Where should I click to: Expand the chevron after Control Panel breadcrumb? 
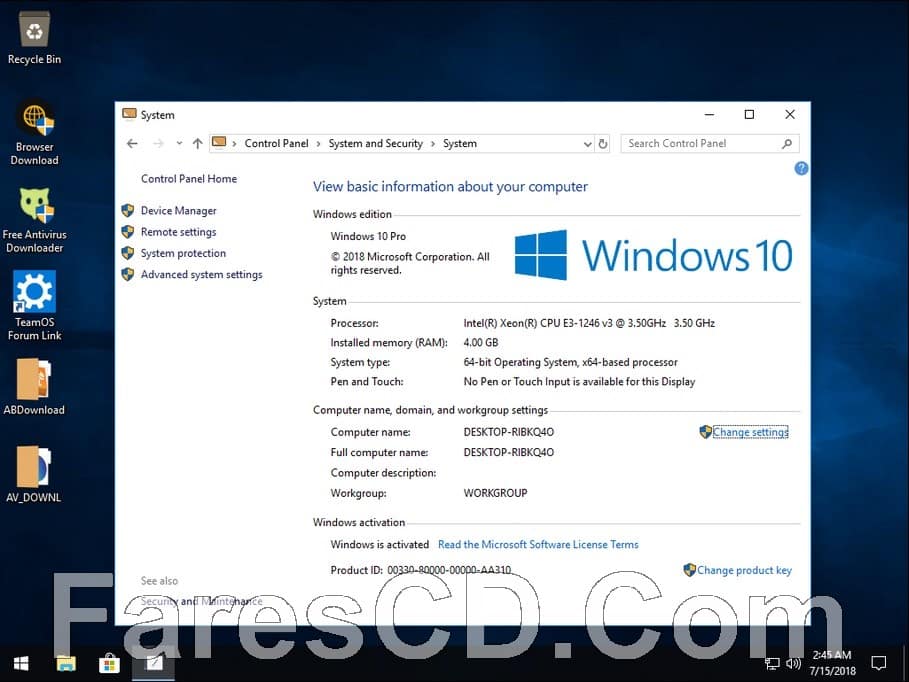coord(318,144)
